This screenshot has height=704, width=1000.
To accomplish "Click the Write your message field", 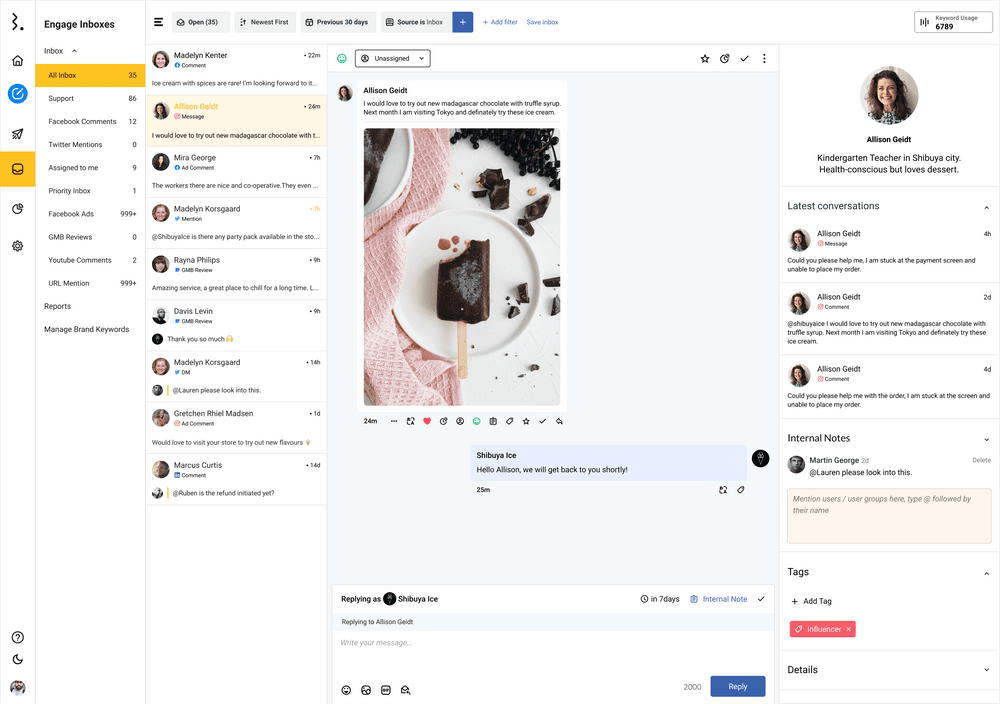I will [520, 643].
